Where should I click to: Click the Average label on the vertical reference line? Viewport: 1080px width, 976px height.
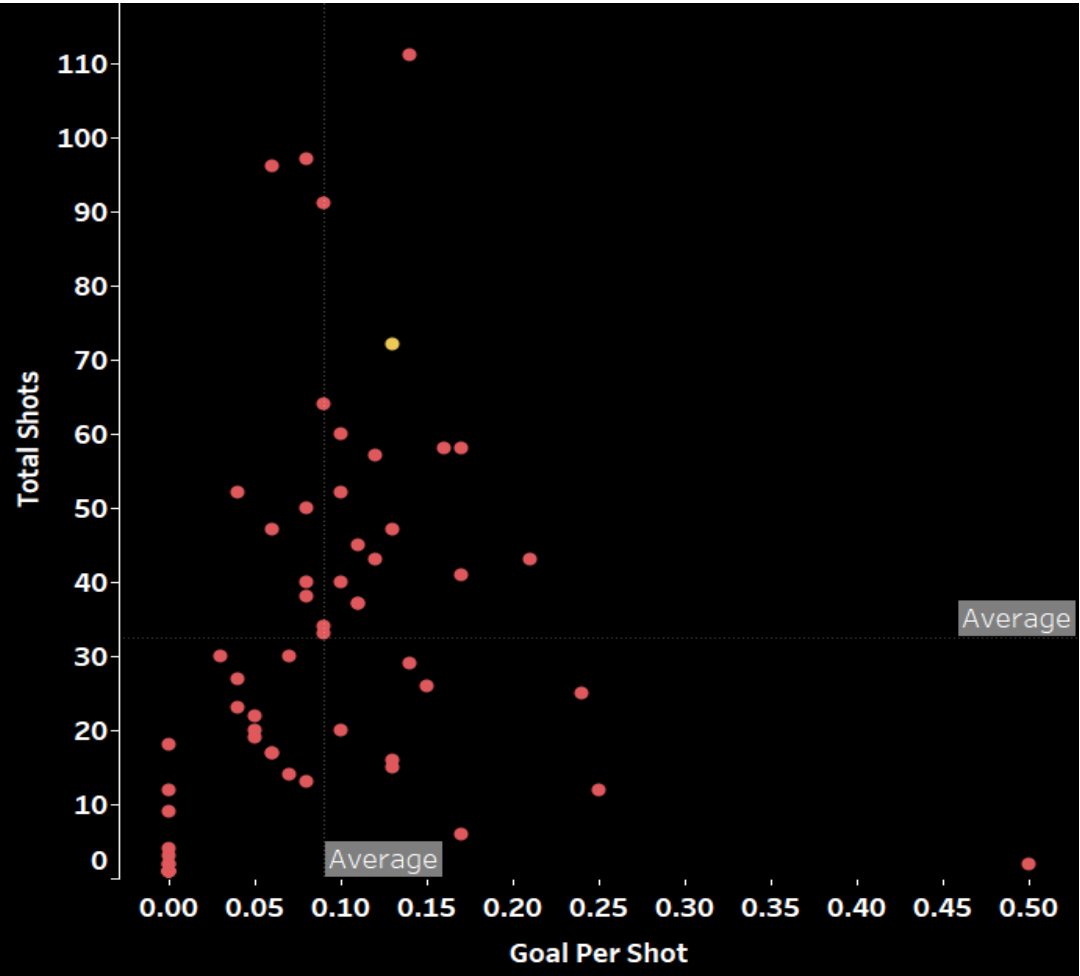[x=383, y=859]
